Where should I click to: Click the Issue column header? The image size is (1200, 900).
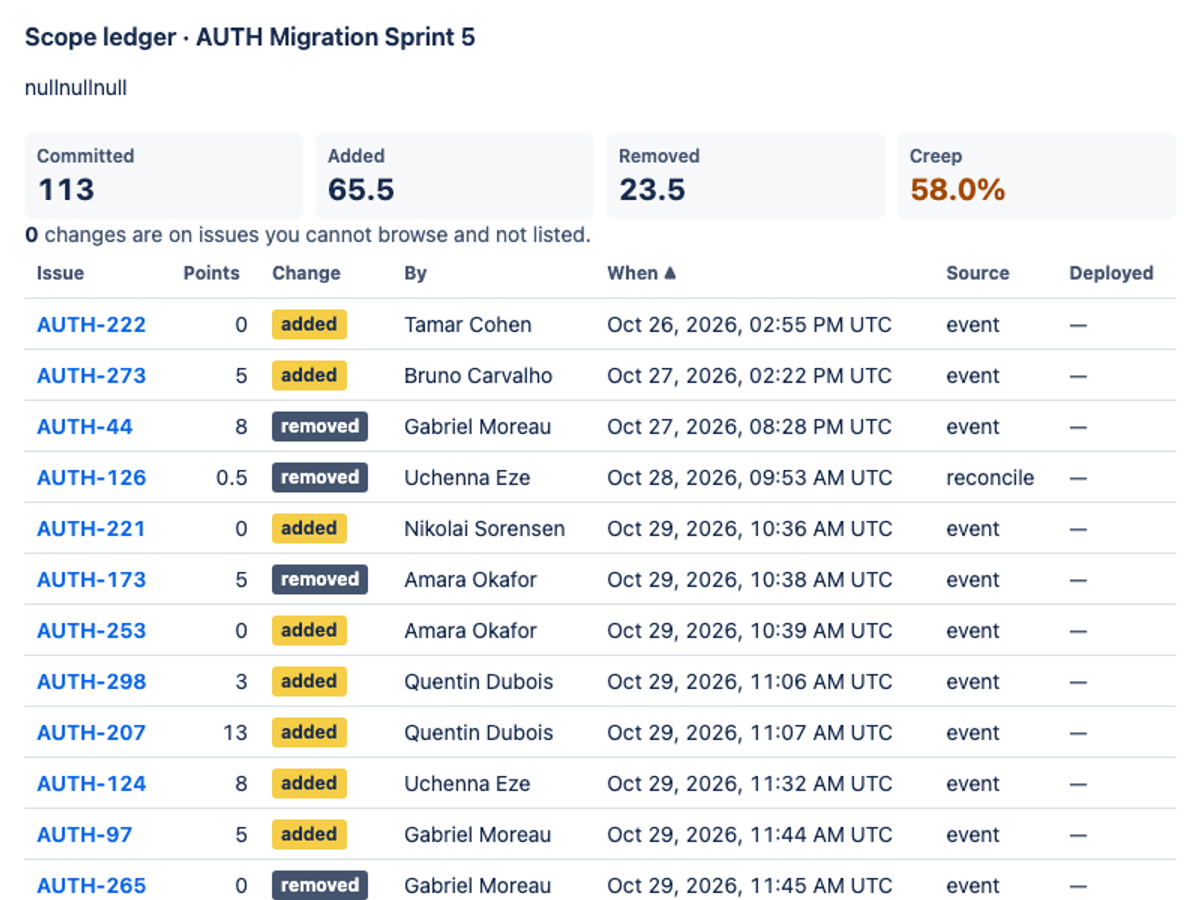click(x=60, y=273)
